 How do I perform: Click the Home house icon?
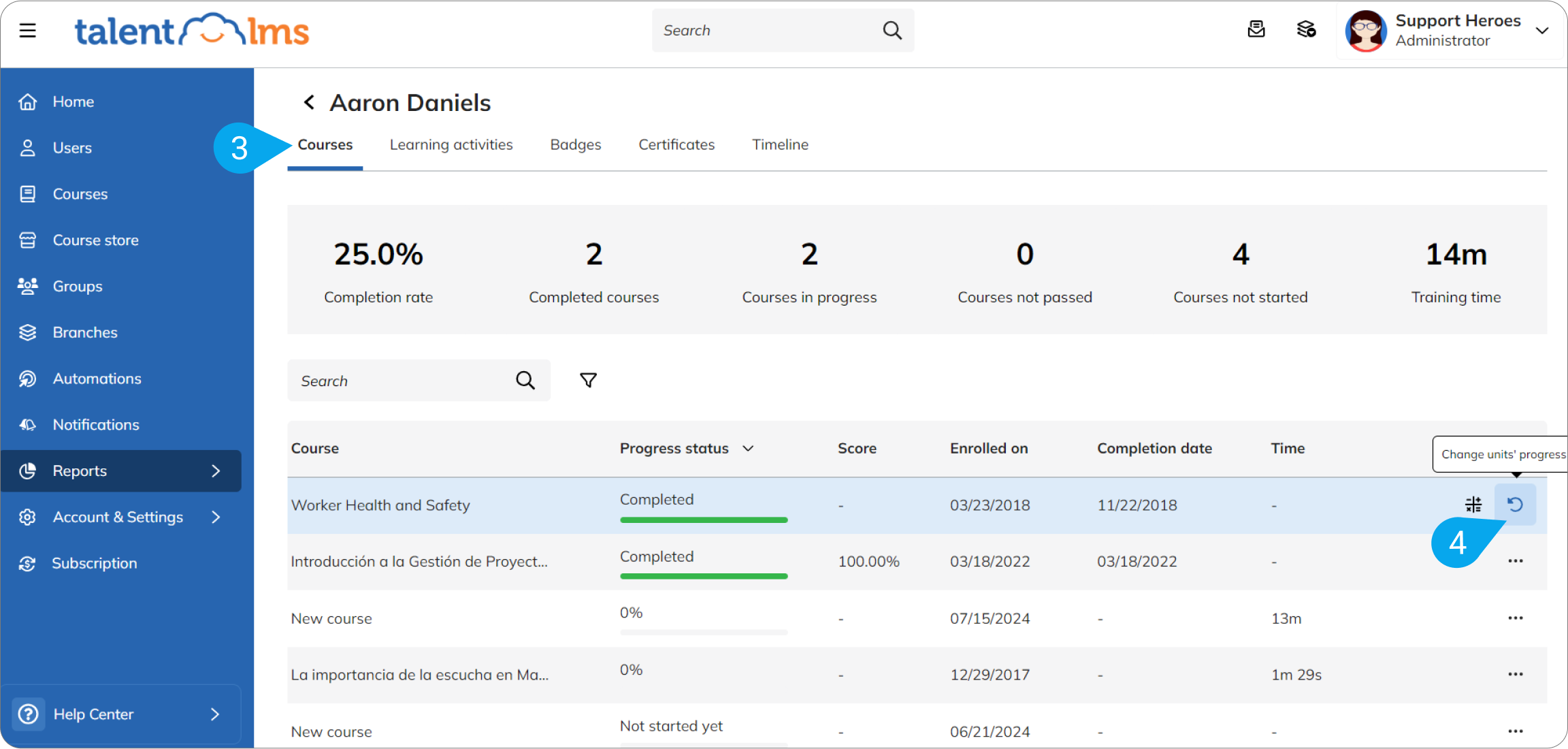(x=27, y=101)
